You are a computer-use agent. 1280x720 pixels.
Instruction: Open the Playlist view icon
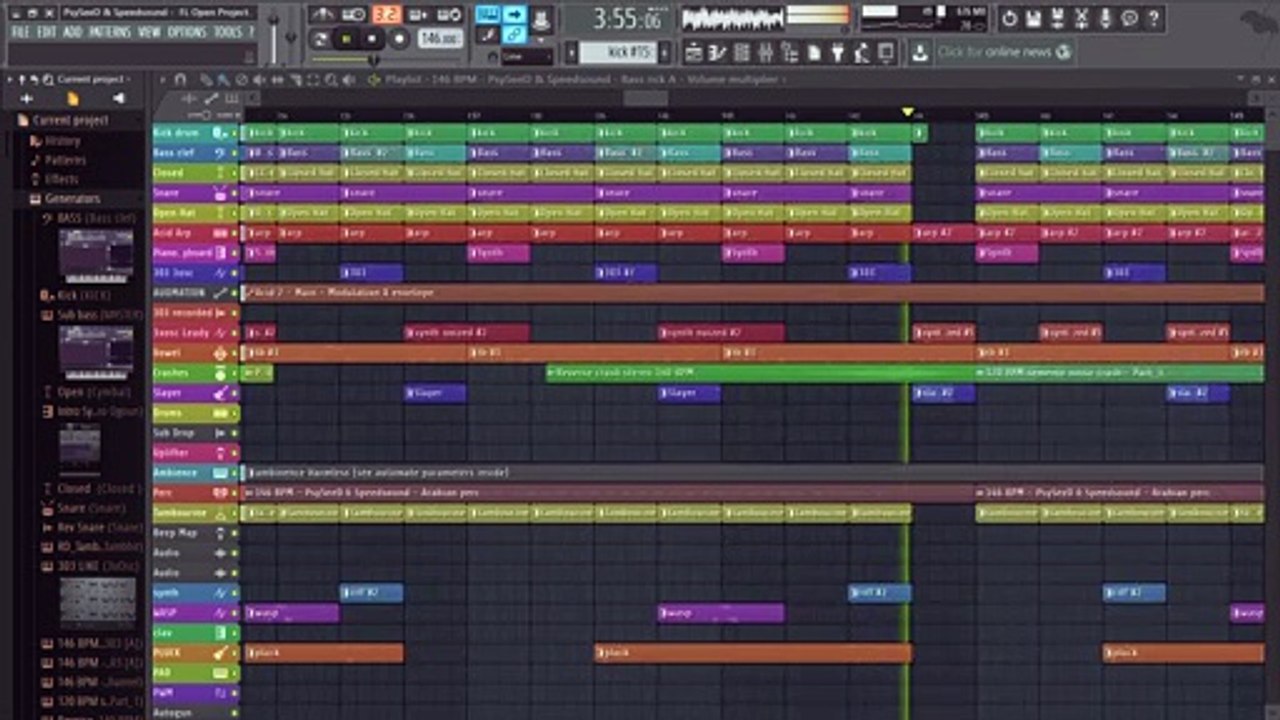click(695, 52)
